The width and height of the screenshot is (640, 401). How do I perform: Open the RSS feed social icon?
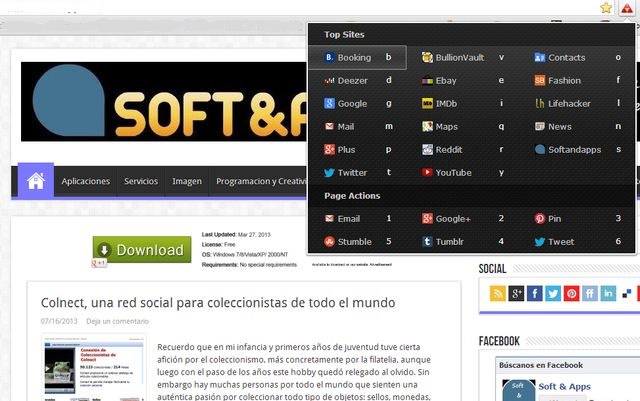pos(498,293)
